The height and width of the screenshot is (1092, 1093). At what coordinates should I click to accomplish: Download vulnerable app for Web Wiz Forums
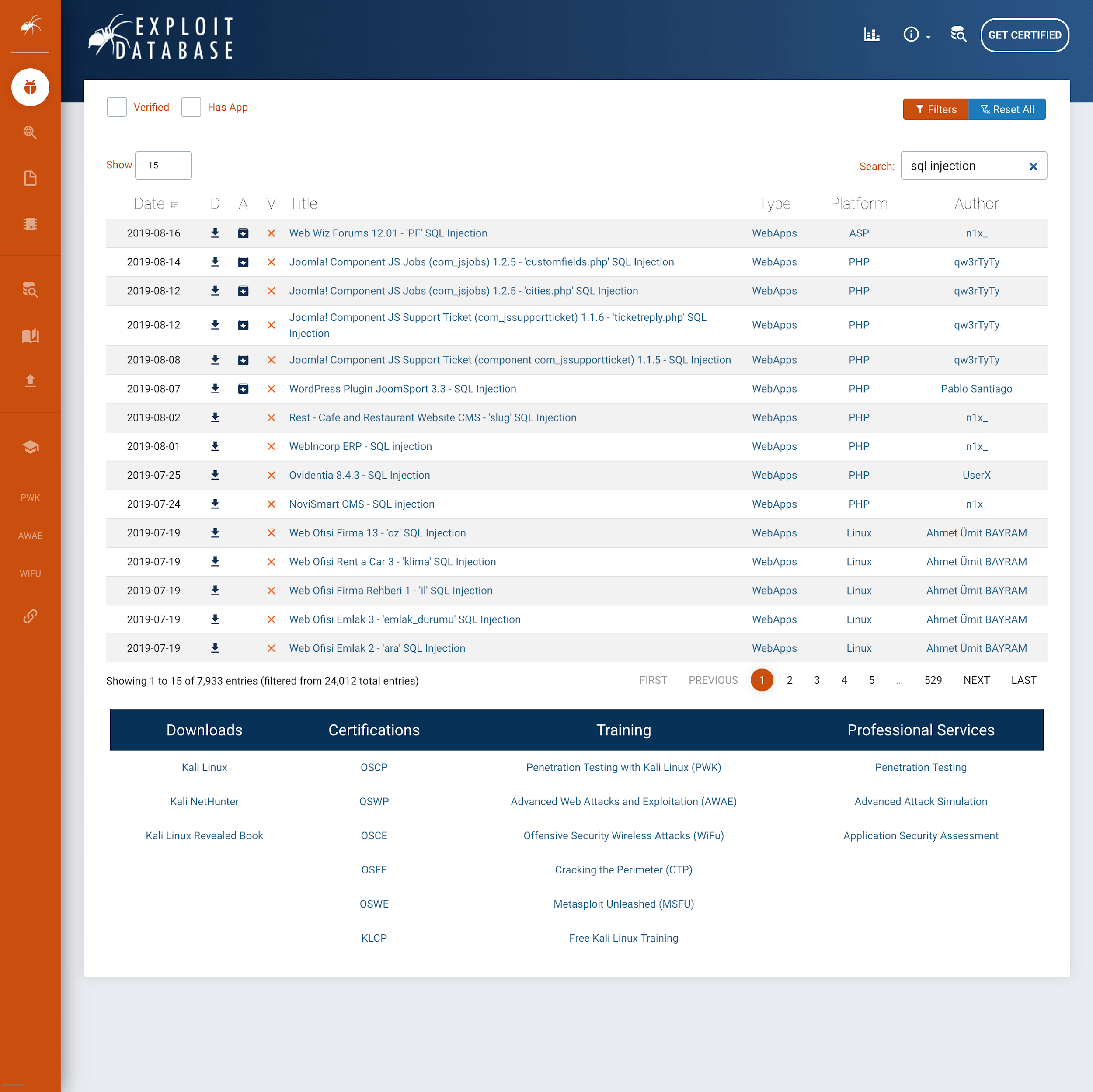point(243,233)
